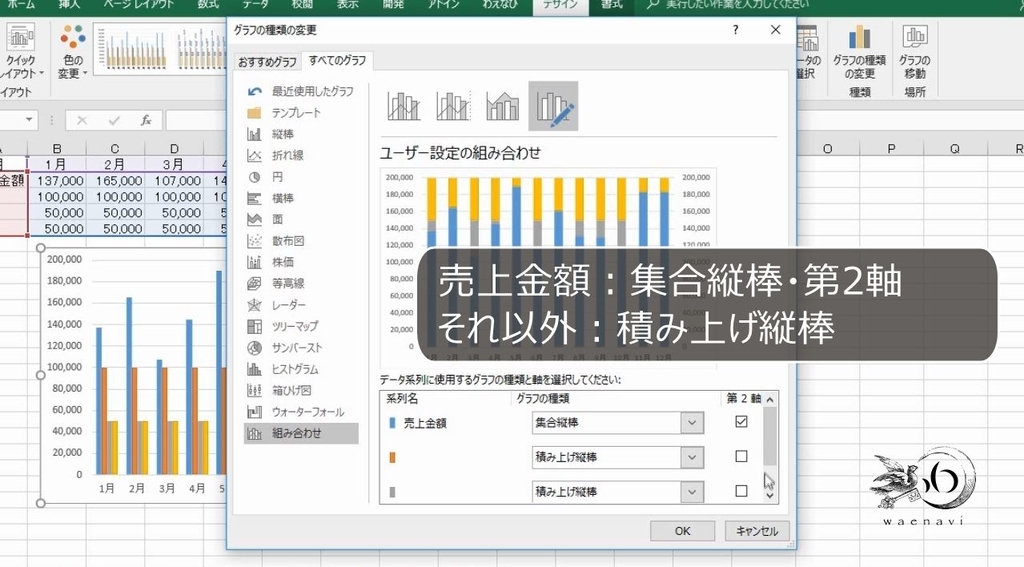1024x567 pixels.
Task: Select the clustered column-line combo subtype icon
Action: 403,106
